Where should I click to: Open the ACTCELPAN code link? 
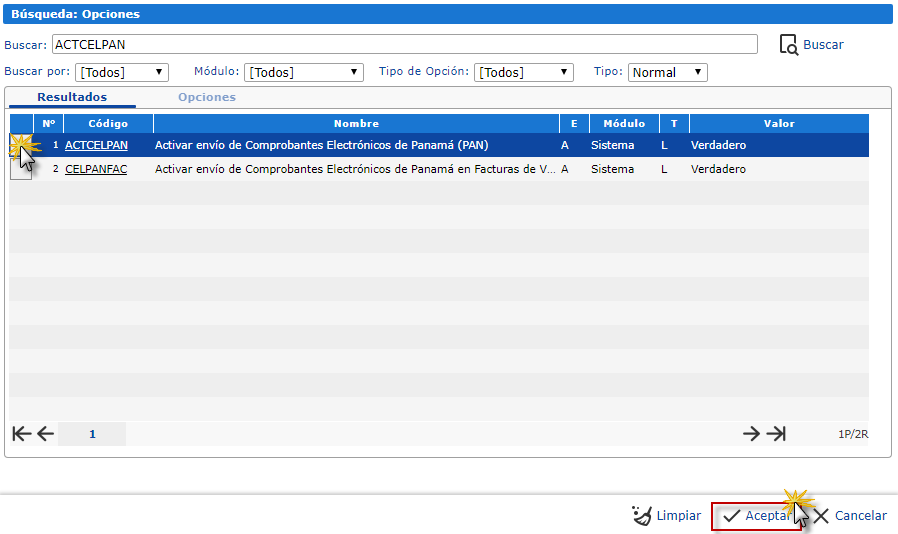coord(96,145)
